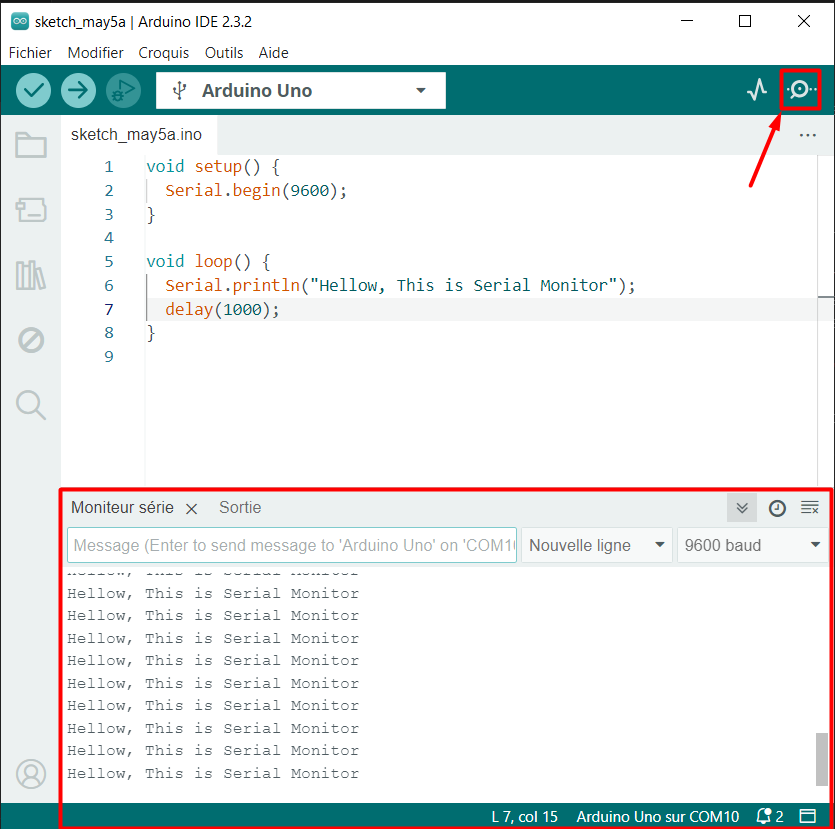This screenshot has width=835, height=829.
Task: Click the 'delay(1000);' code line
Action: (x=222, y=309)
